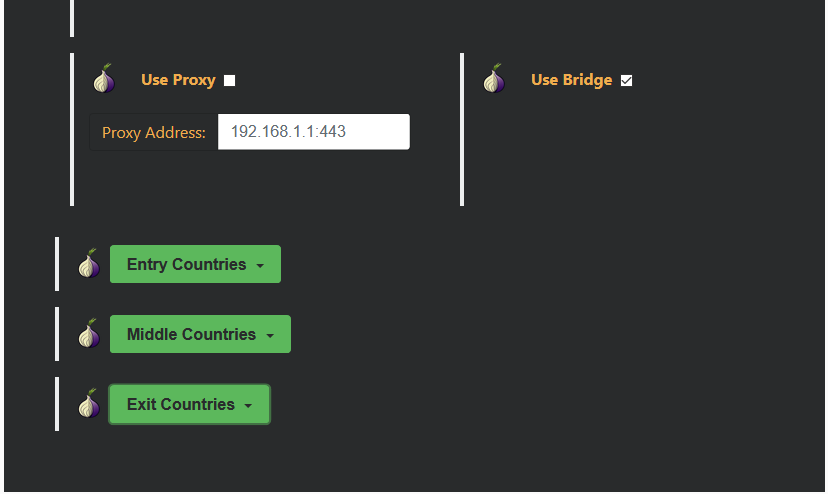The height and width of the screenshot is (494, 828).
Task: Open the Exit Countries dropdown
Action: (x=180, y=404)
